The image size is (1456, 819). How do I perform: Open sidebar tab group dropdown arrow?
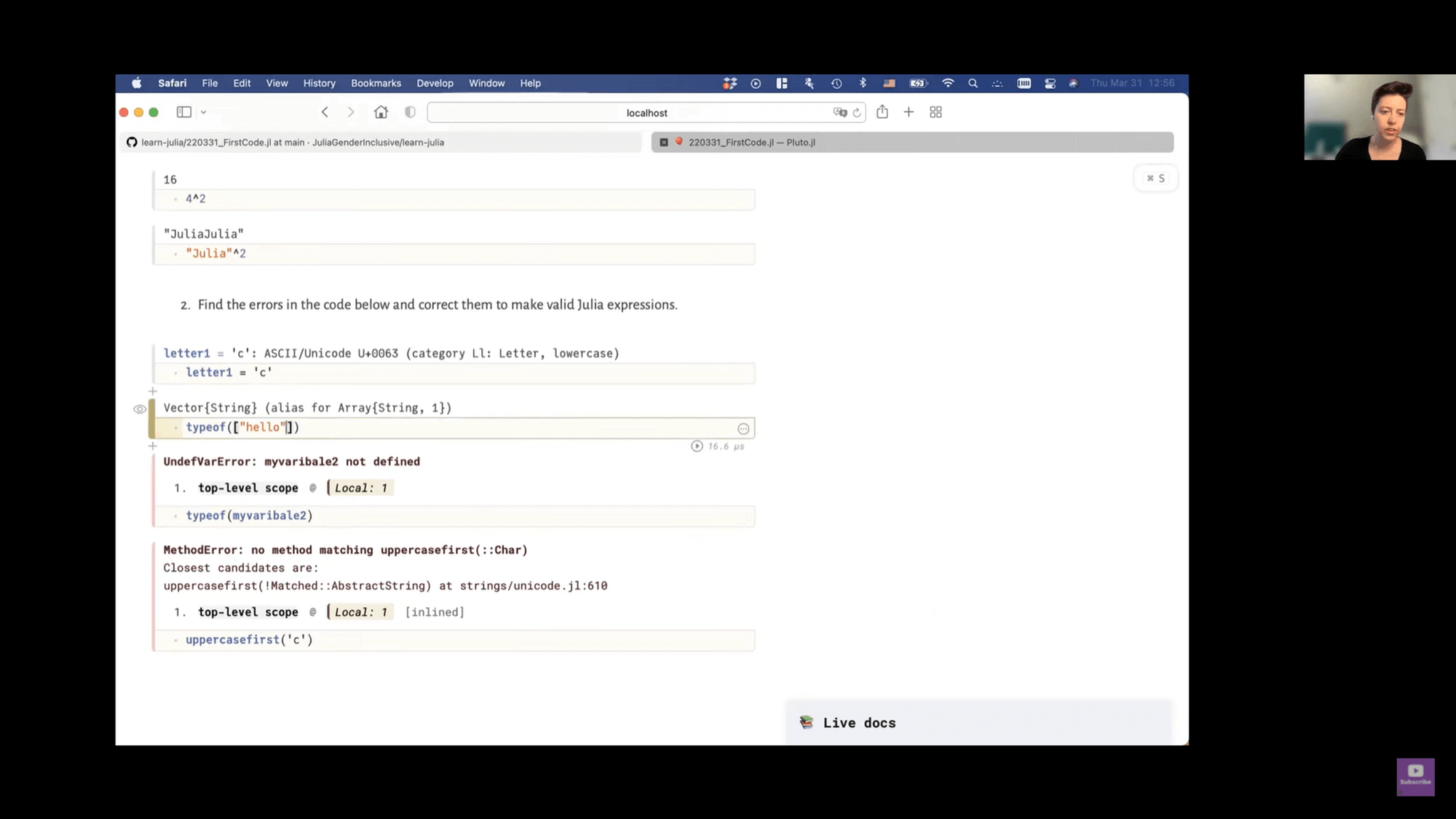[203, 112]
